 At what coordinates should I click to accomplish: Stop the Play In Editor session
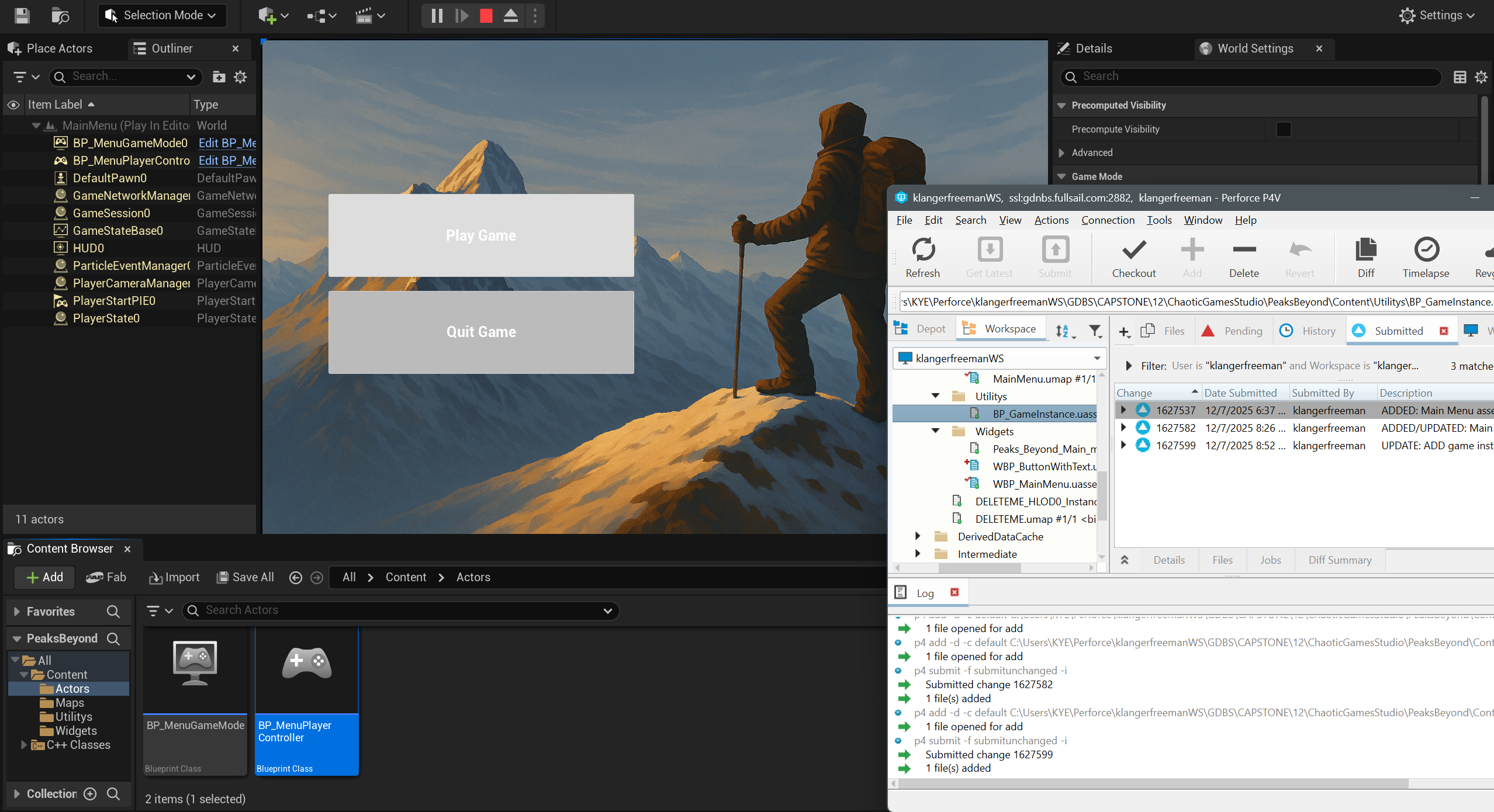[486, 16]
